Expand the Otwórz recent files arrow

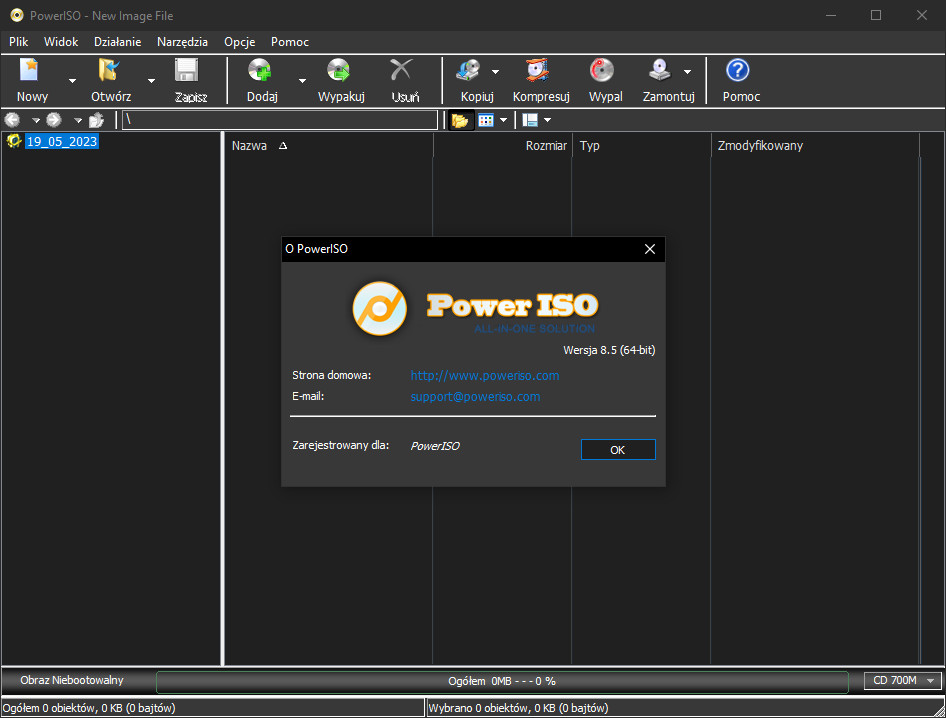[x=151, y=81]
